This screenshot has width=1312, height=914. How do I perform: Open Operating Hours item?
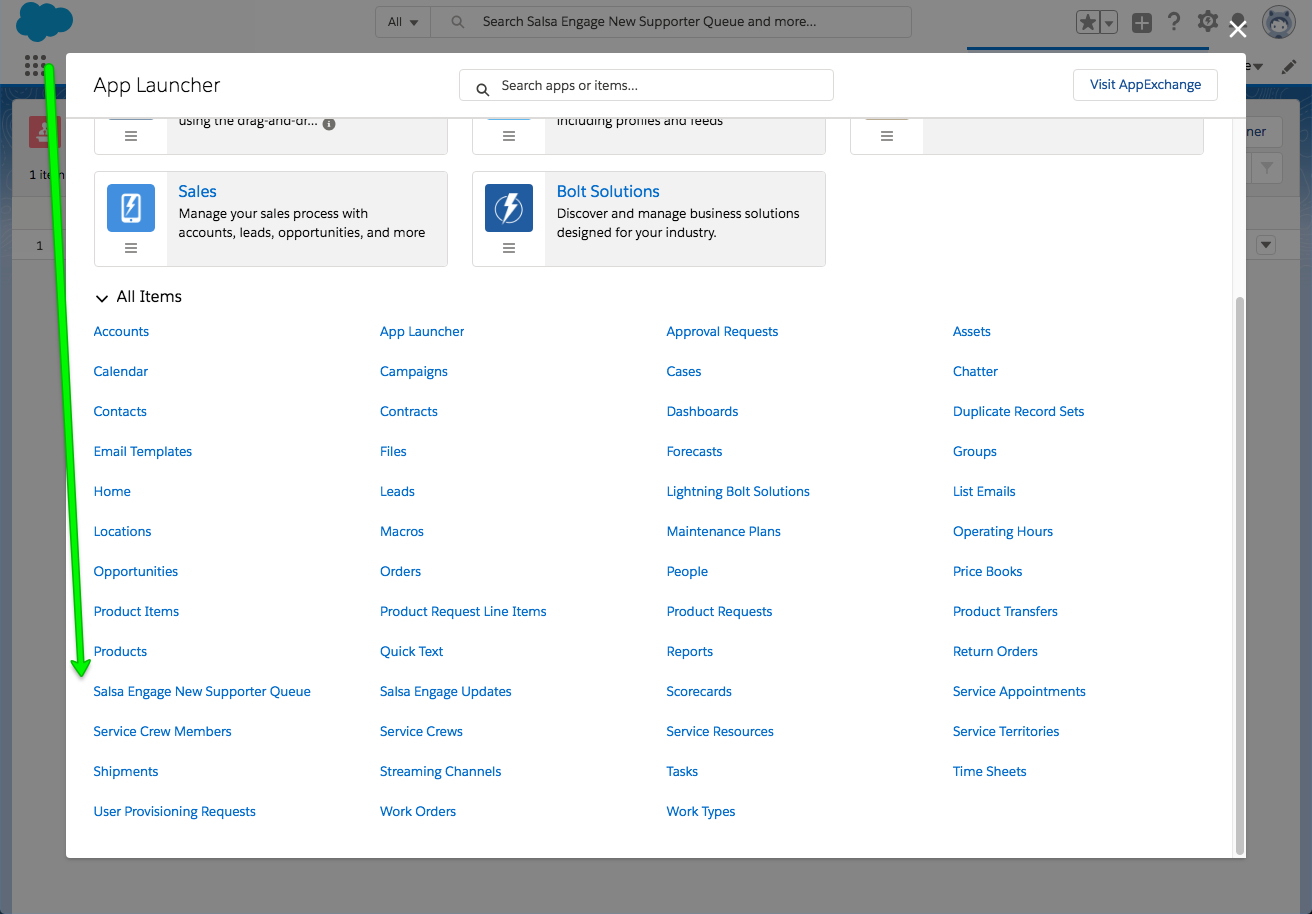click(x=1002, y=531)
